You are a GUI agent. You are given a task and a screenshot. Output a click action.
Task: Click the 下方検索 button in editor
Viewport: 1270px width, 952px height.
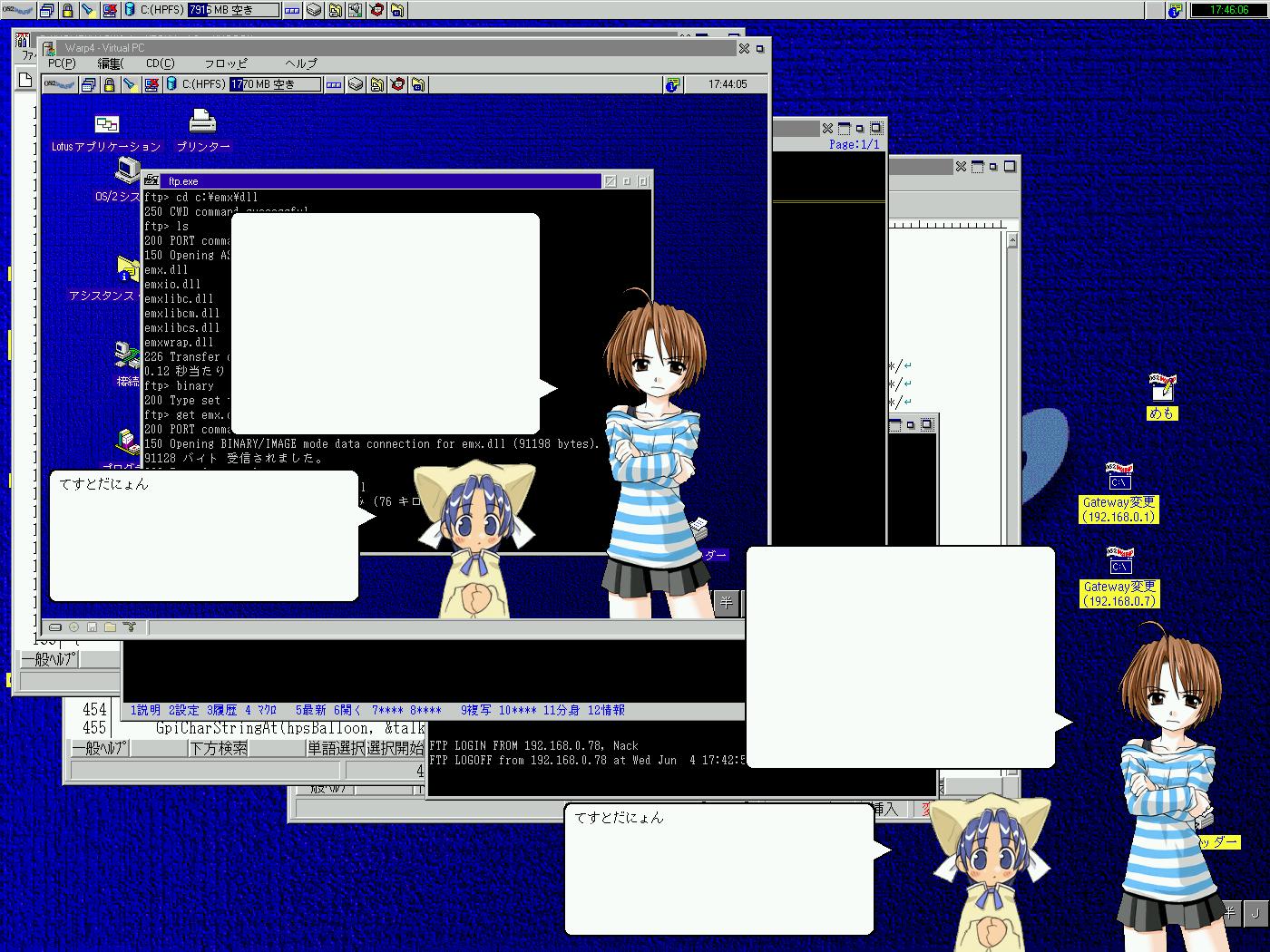[219, 748]
